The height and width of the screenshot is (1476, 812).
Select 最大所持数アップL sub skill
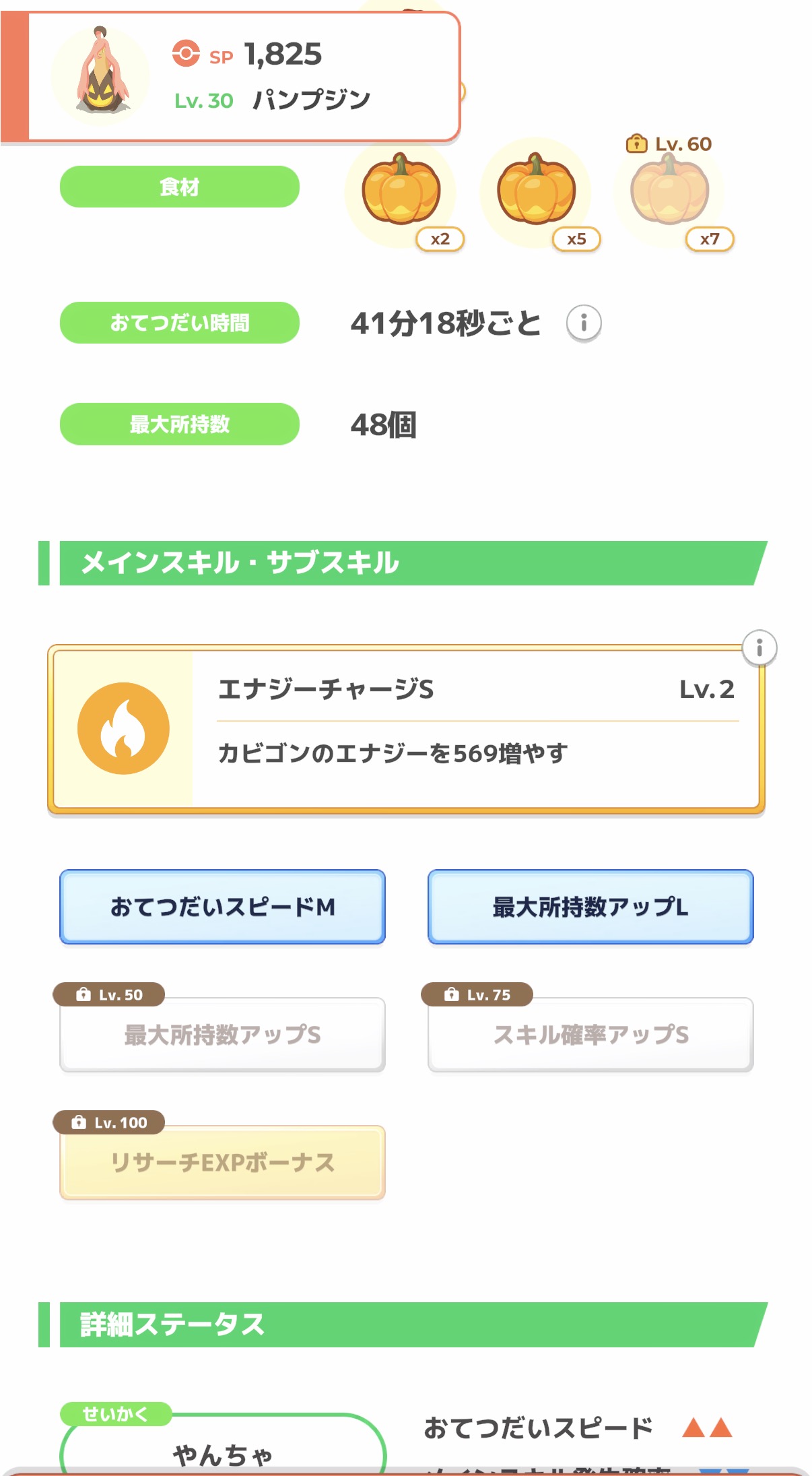(x=590, y=907)
